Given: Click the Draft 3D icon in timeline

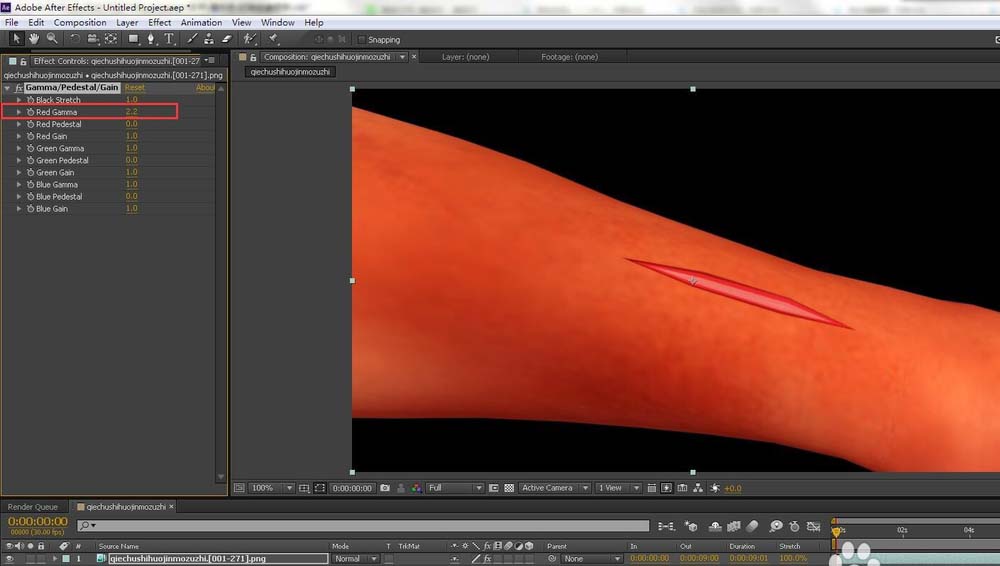Looking at the screenshot, I should coord(691,526).
